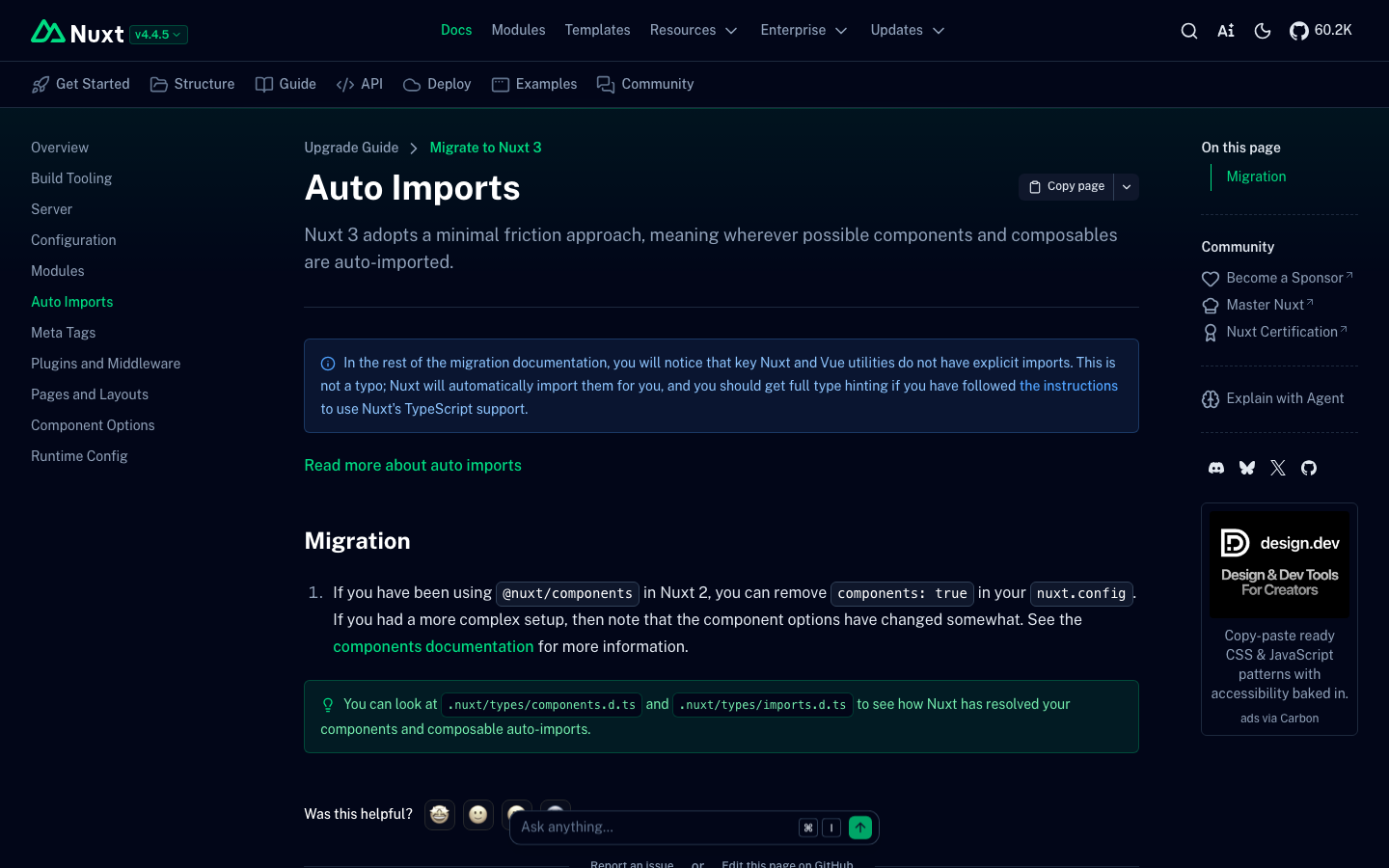Select Auto Imports in sidebar
Screen dimensions: 1389x868
pos(72,302)
